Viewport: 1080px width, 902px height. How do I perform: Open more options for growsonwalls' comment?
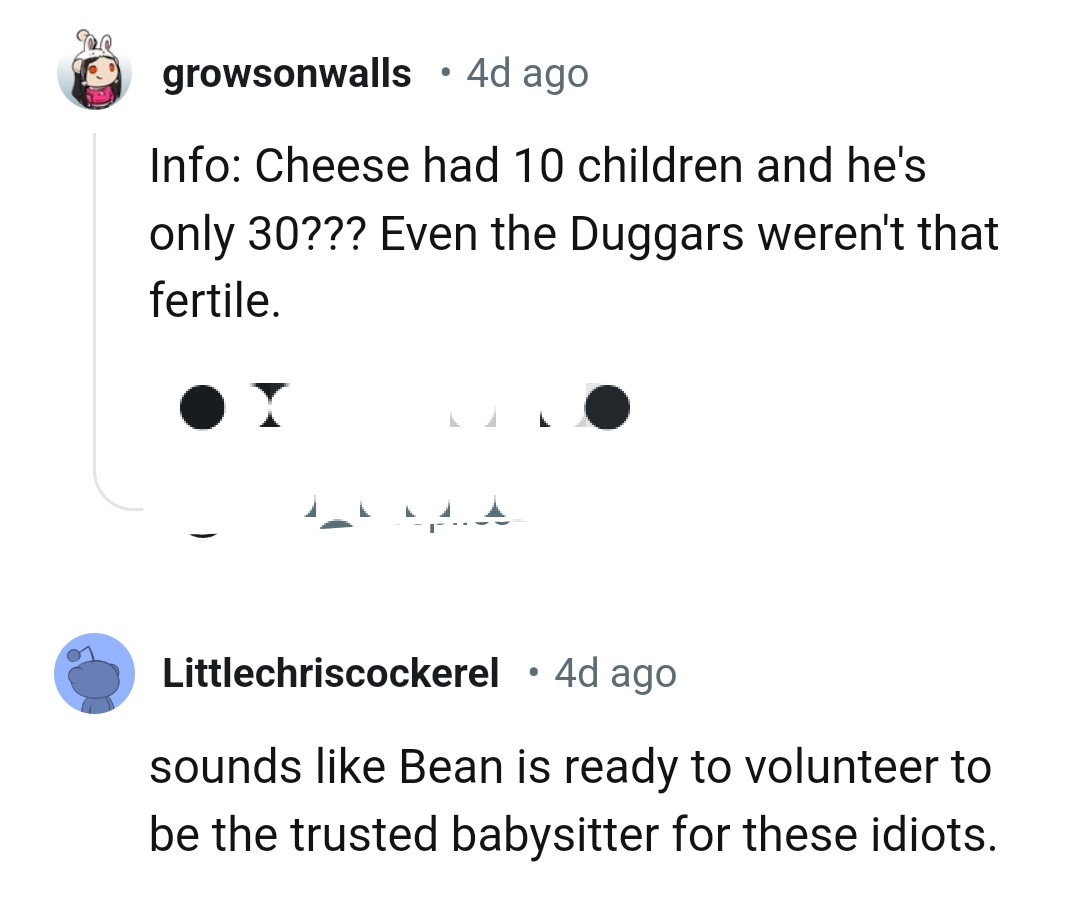(608, 406)
